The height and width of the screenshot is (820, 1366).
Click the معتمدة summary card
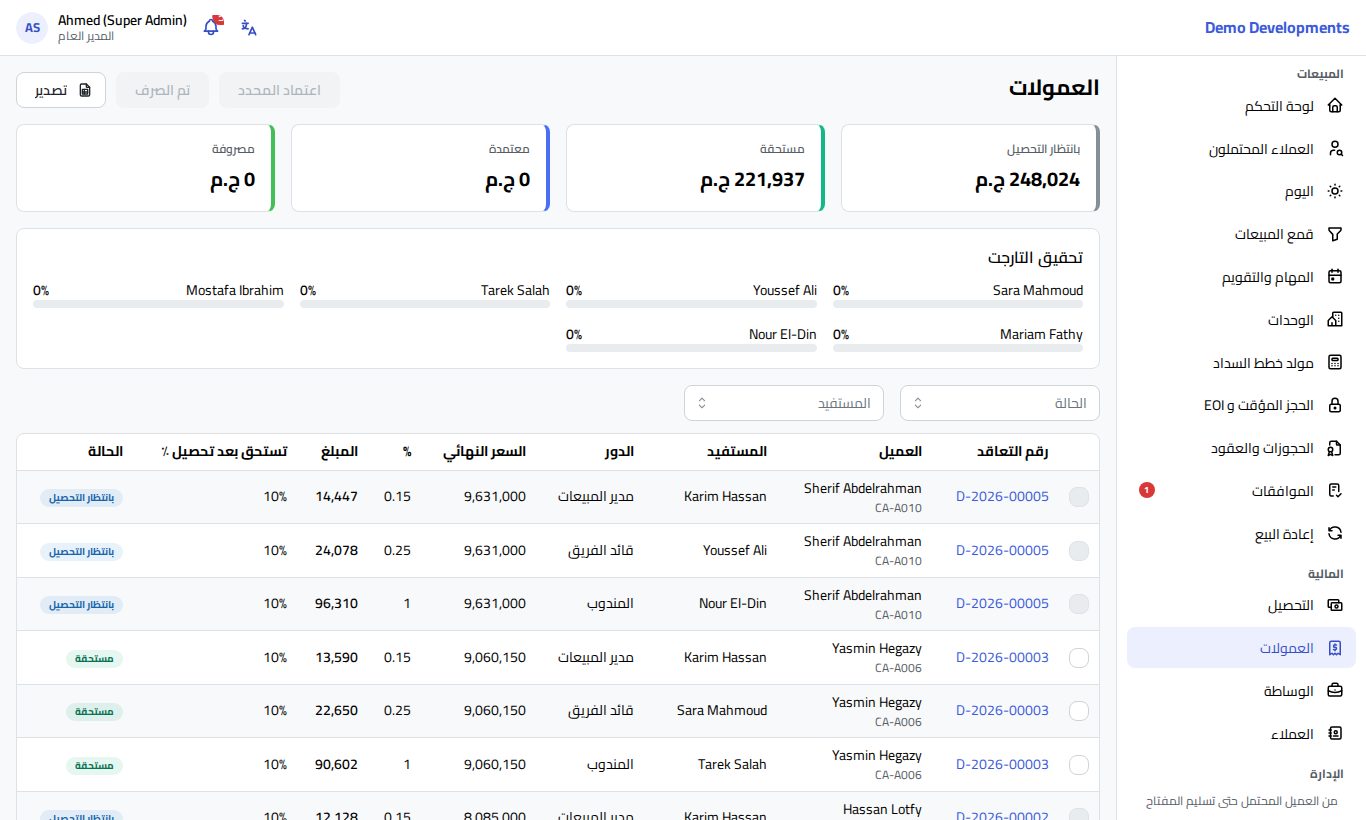[x=421, y=168]
